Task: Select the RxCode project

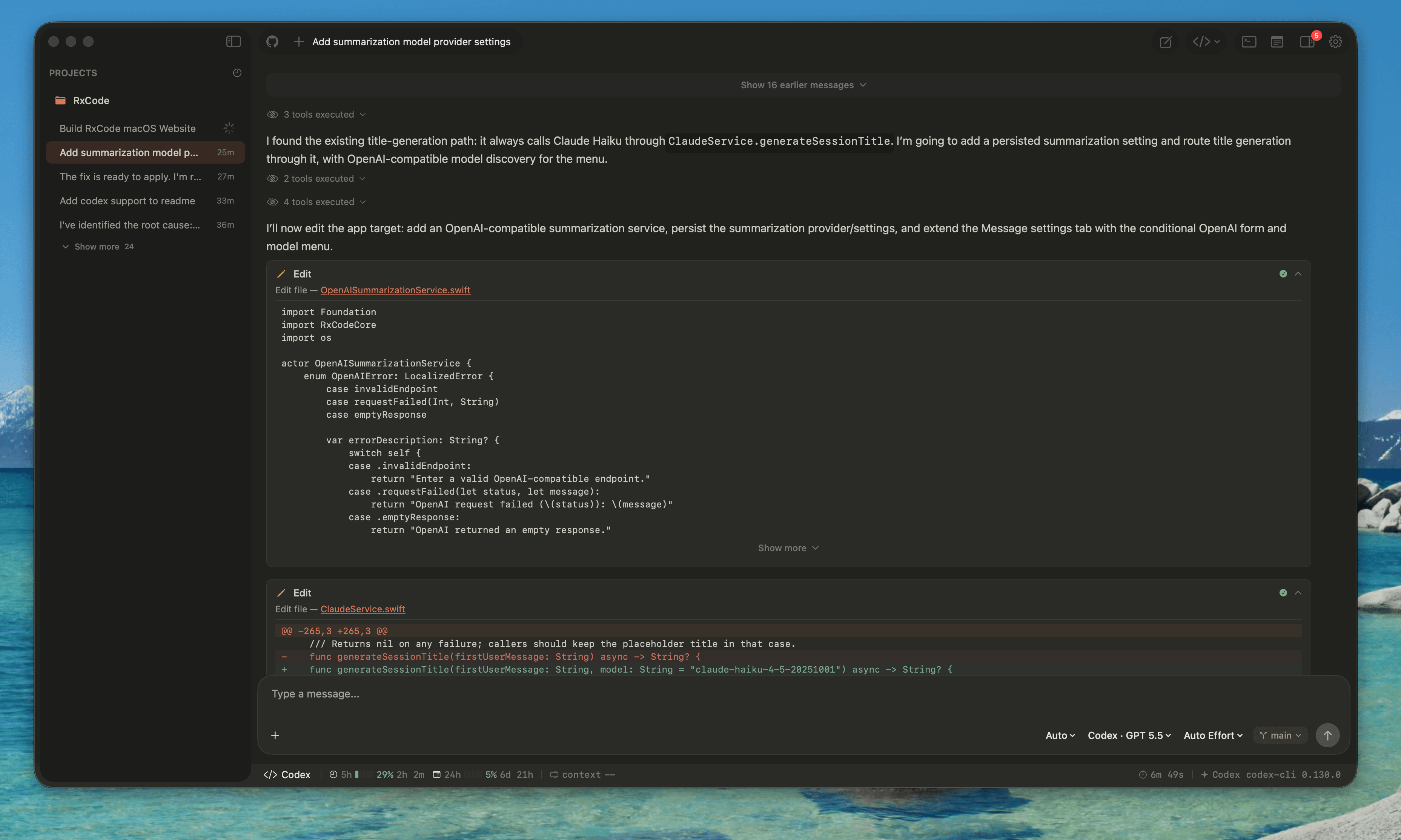Action: click(91, 100)
